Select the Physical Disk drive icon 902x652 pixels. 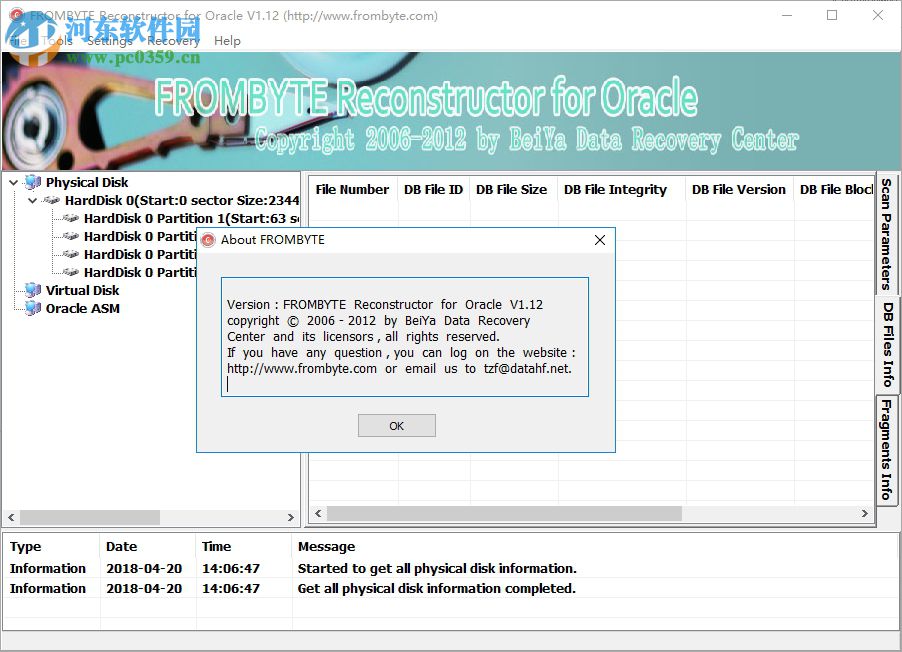point(31,182)
